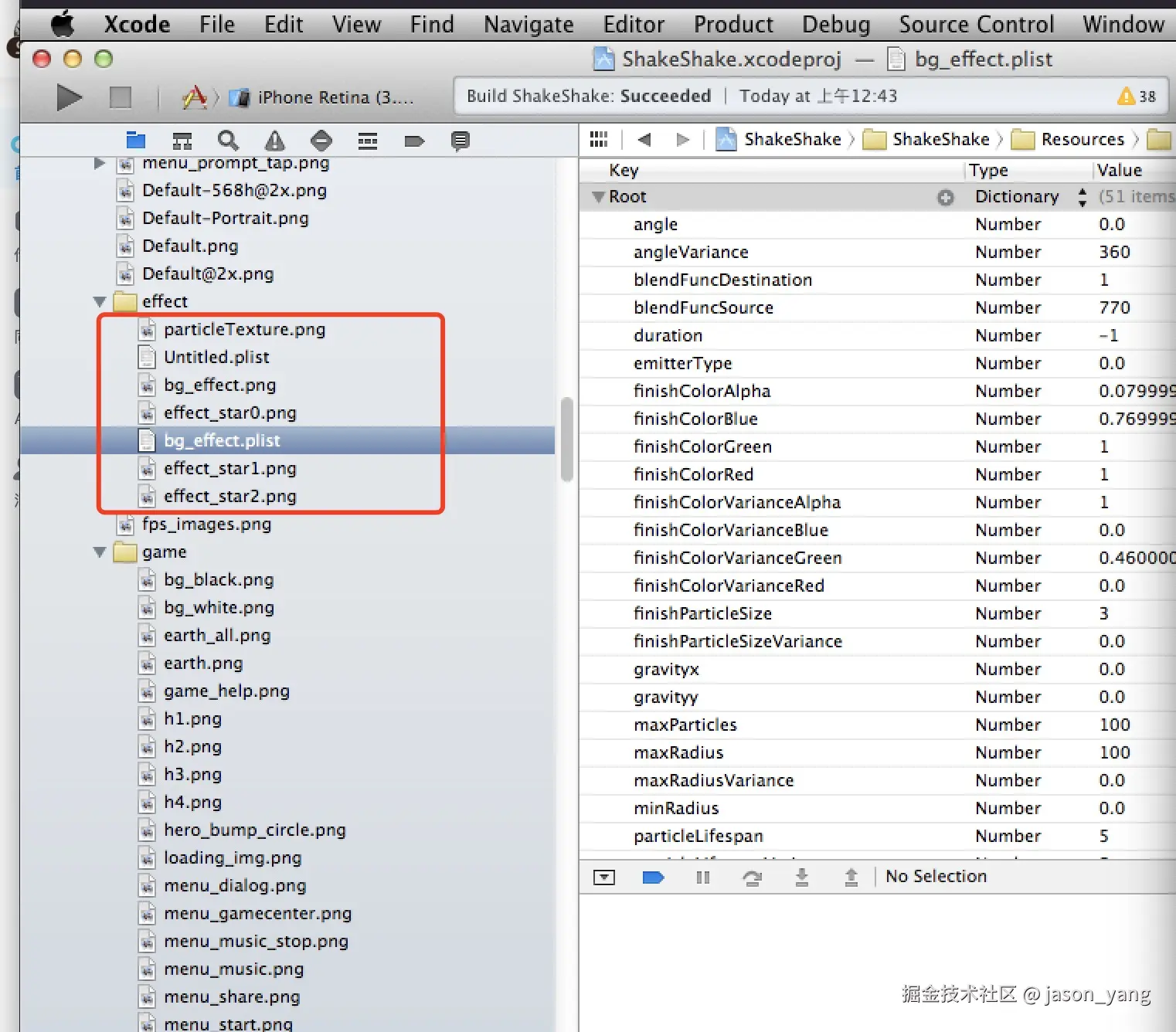Open the Issue navigator warning icon

click(x=274, y=140)
